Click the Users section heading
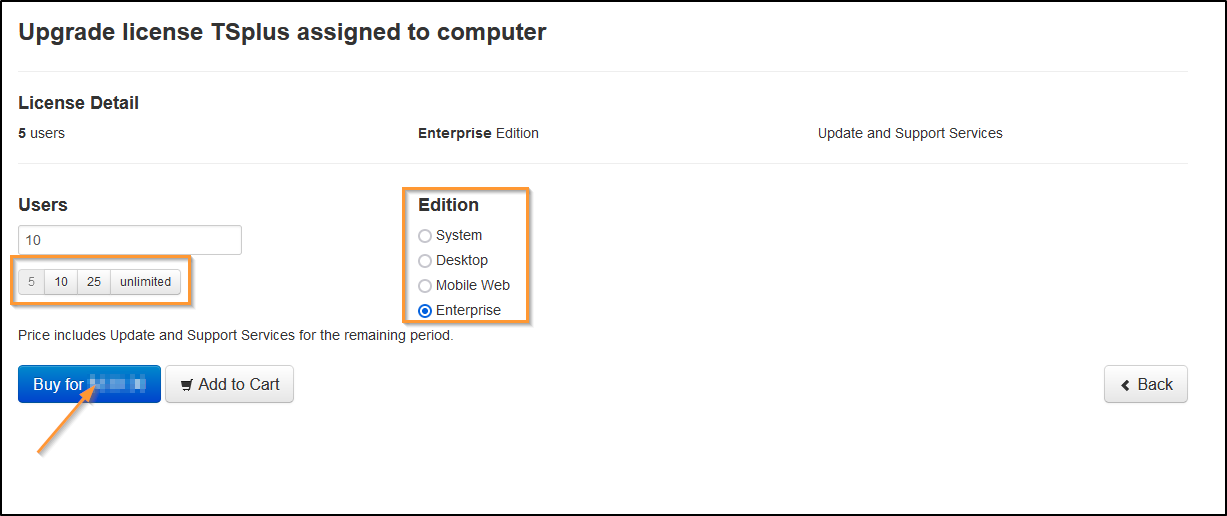This screenshot has height=516, width=1227. pyautogui.click(x=43, y=205)
